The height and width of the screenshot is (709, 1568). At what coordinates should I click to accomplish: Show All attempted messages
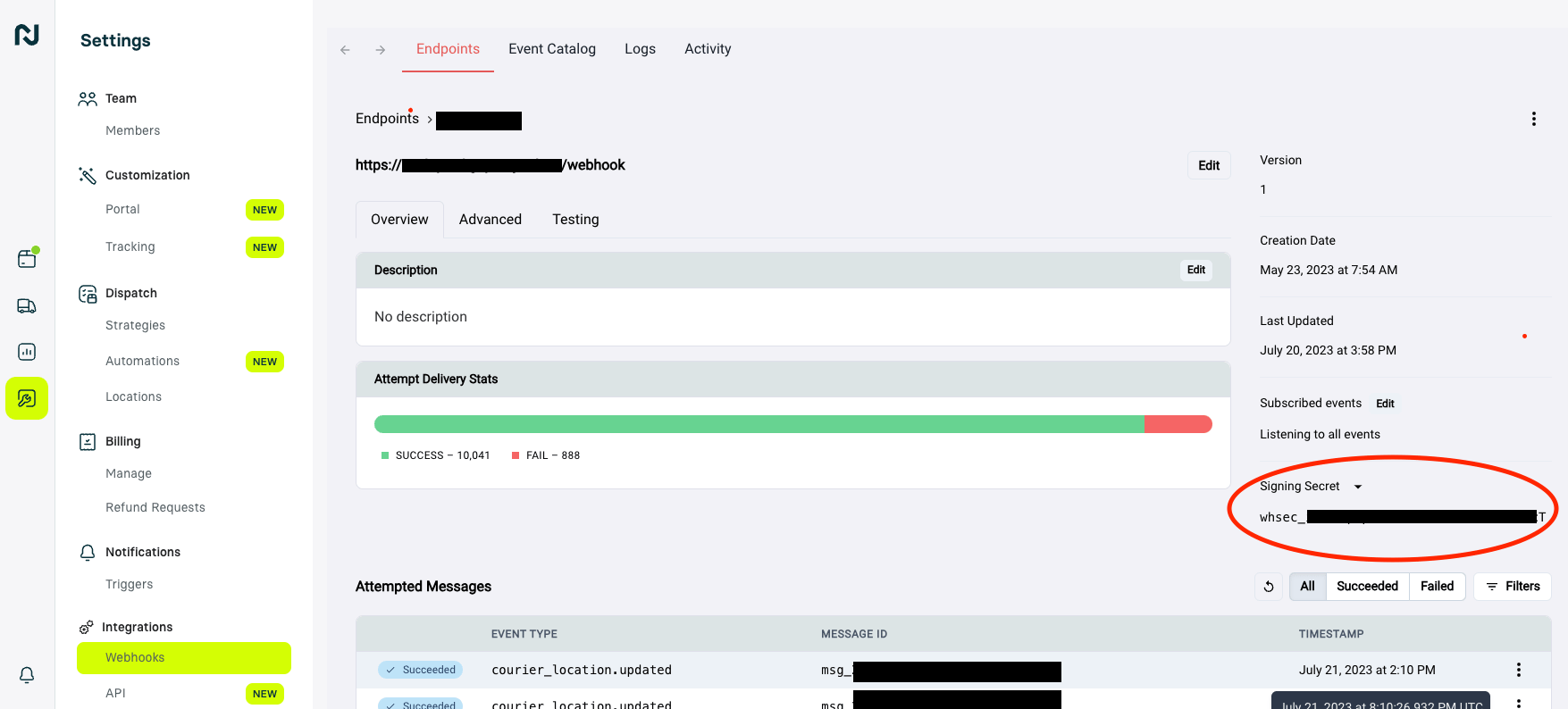1308,587
